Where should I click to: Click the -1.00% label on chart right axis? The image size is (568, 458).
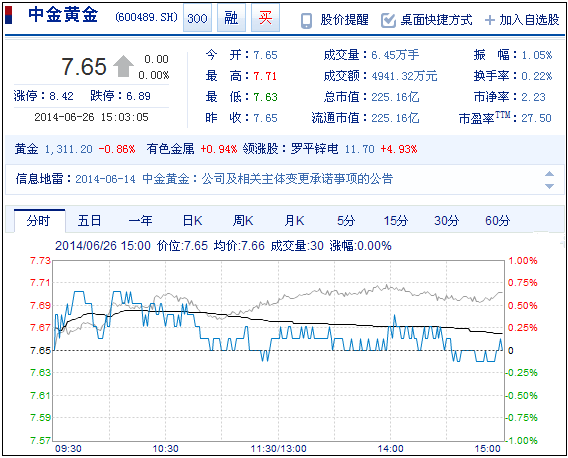point(522,441)
